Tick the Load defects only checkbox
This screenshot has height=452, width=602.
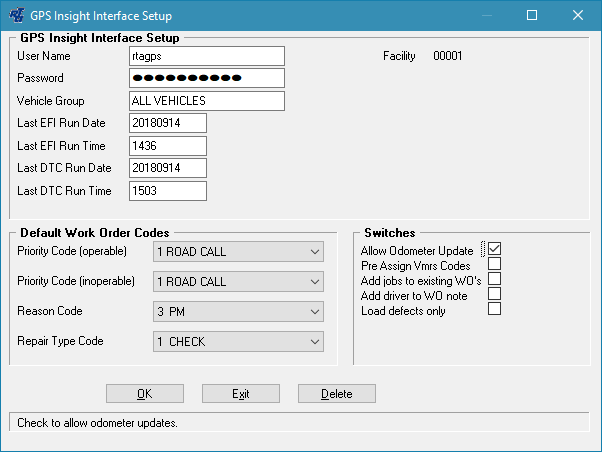[x=494, y=310]
